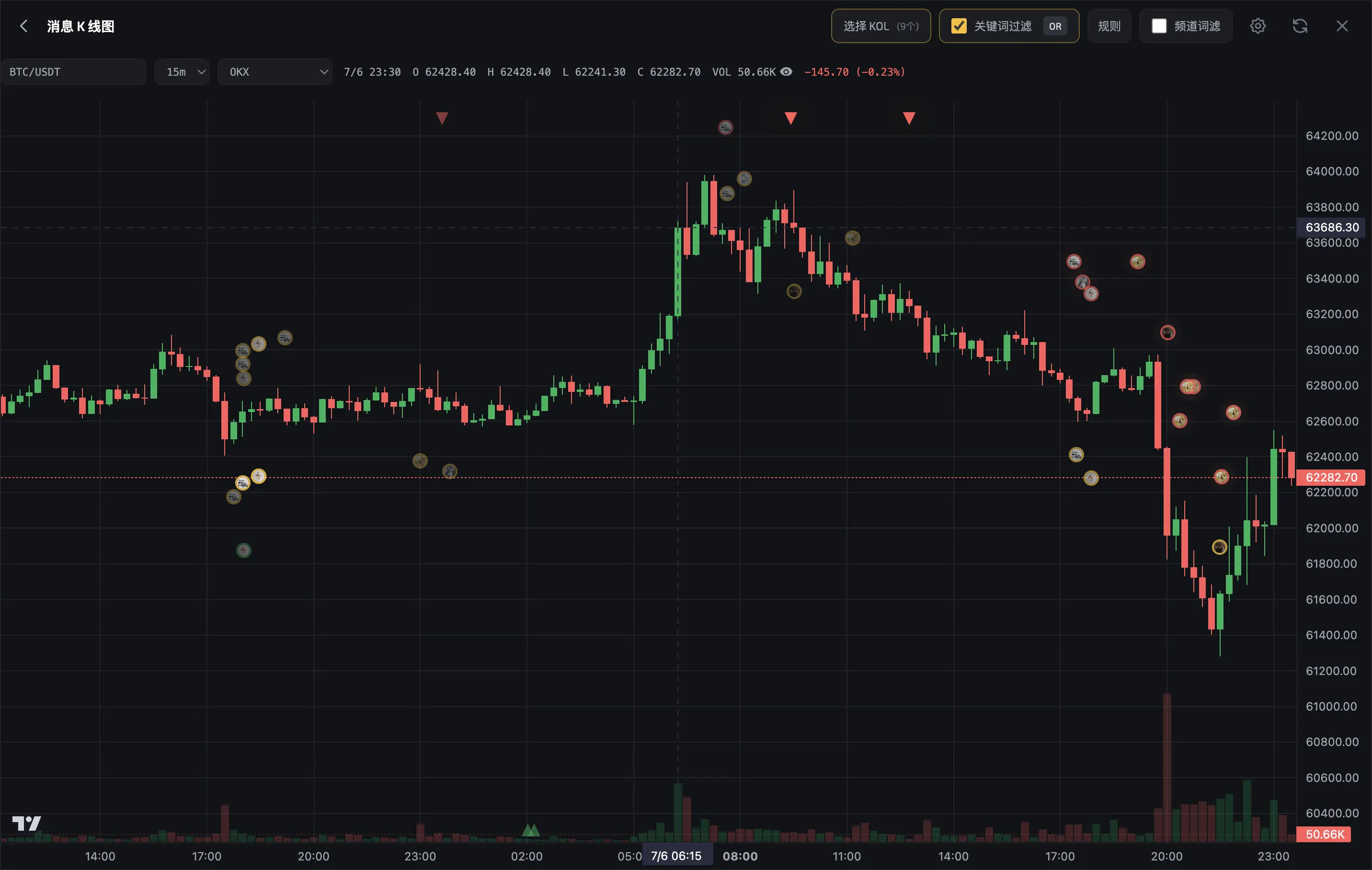1372x870 pixels.
Task: Change the 15m timeframe dropdown
Action: tap(182, 72)
